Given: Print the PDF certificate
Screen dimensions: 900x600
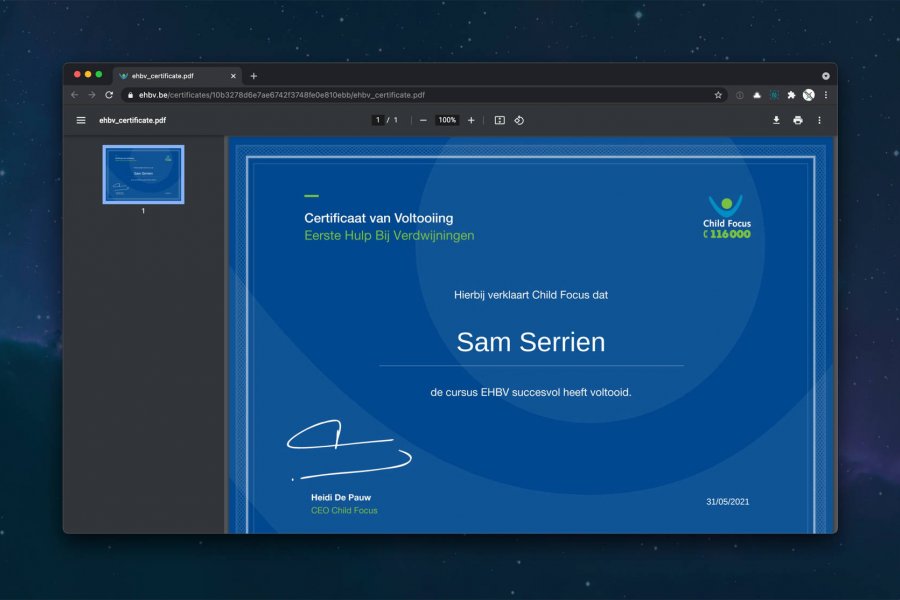Looking at the screenshot, I should (797, 120).
